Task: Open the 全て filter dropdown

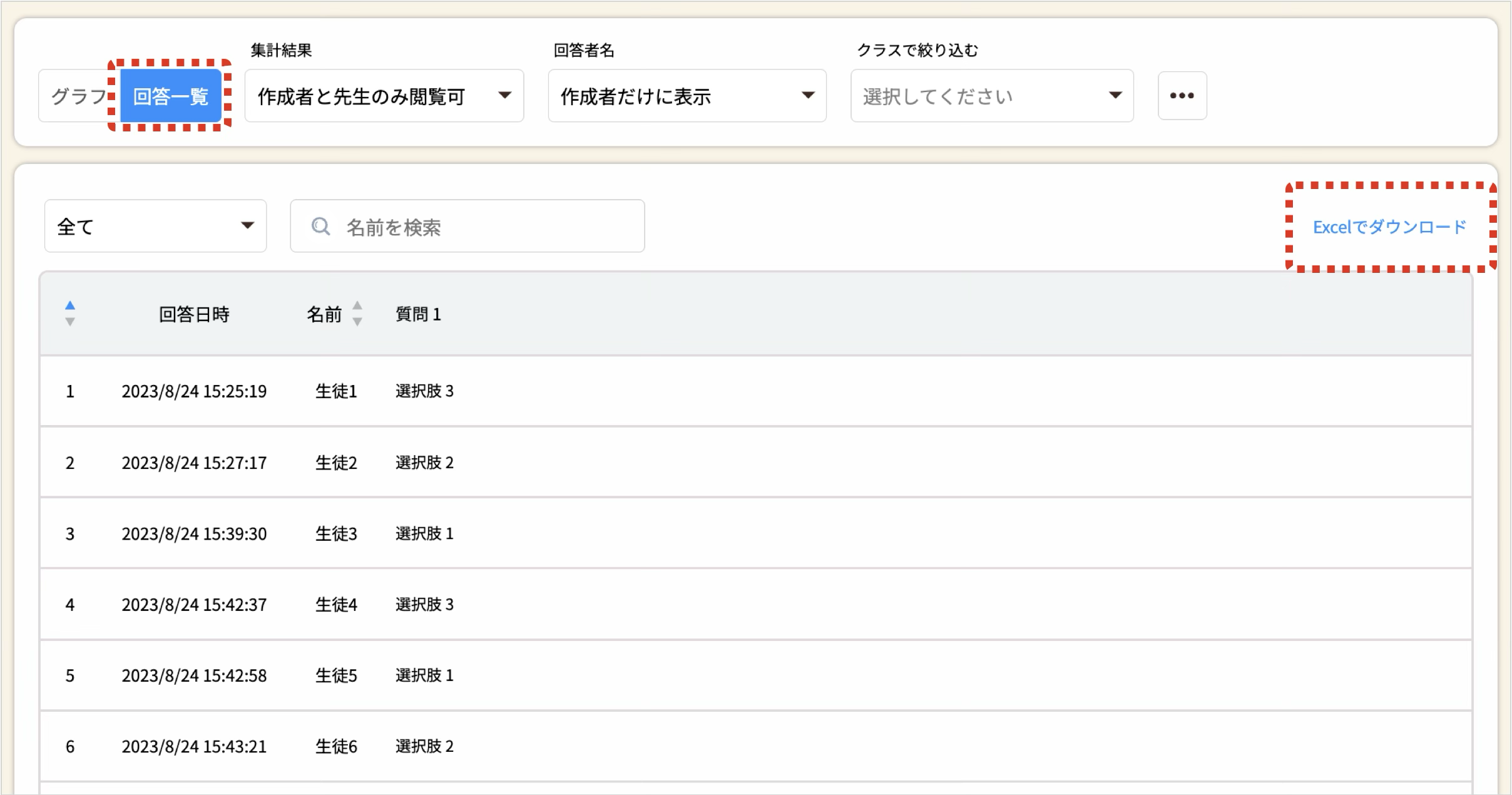Action: (x=155, y=226)
